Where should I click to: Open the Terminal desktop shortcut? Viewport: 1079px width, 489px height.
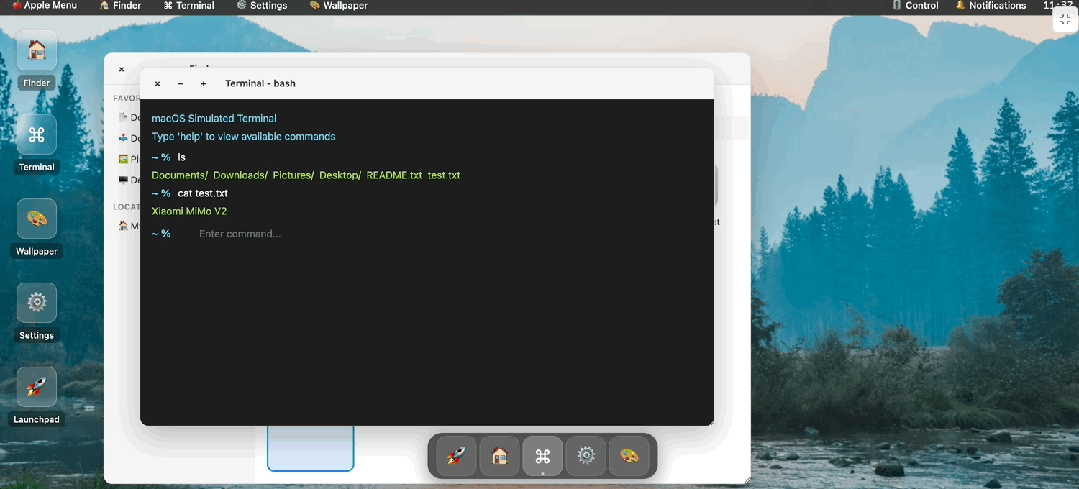(x=37, y=134)
